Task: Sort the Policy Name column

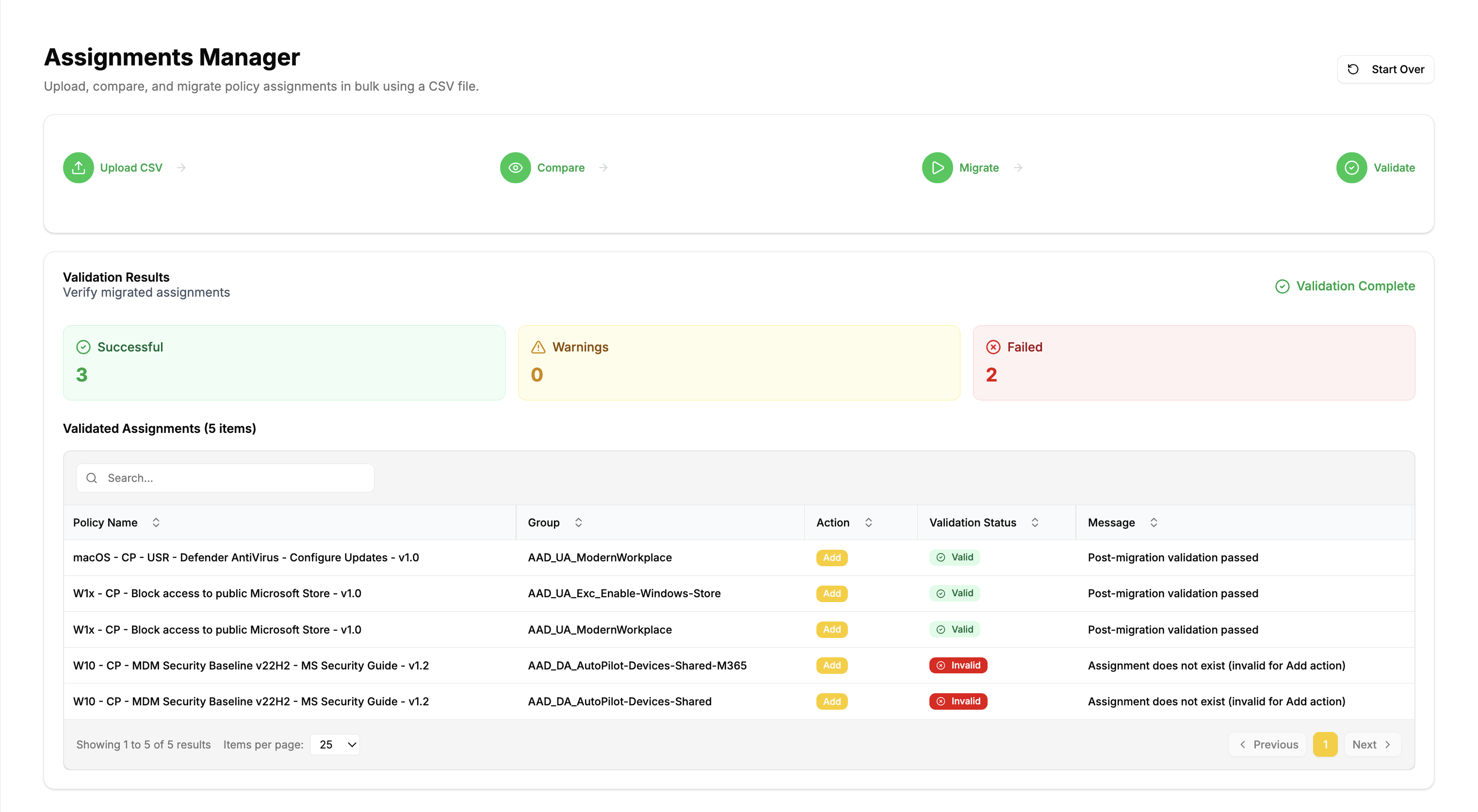Action: point(156,522)
